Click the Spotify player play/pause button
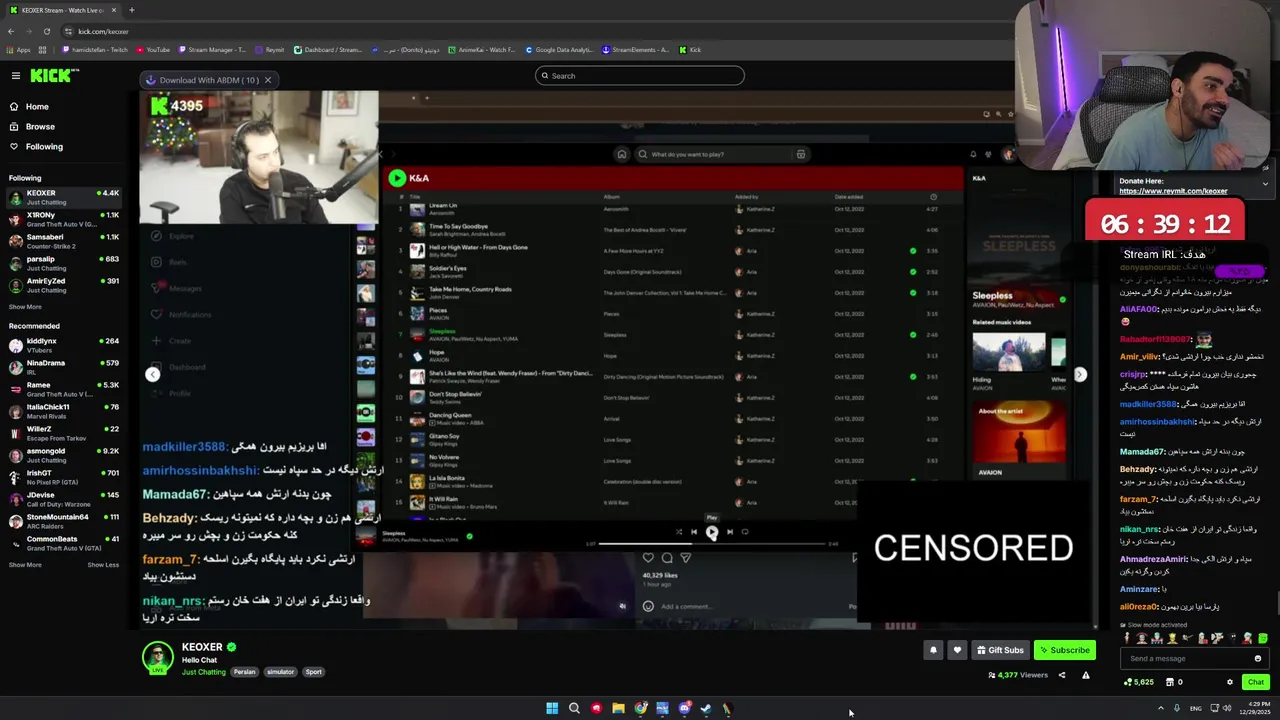 tap(712, 532)
